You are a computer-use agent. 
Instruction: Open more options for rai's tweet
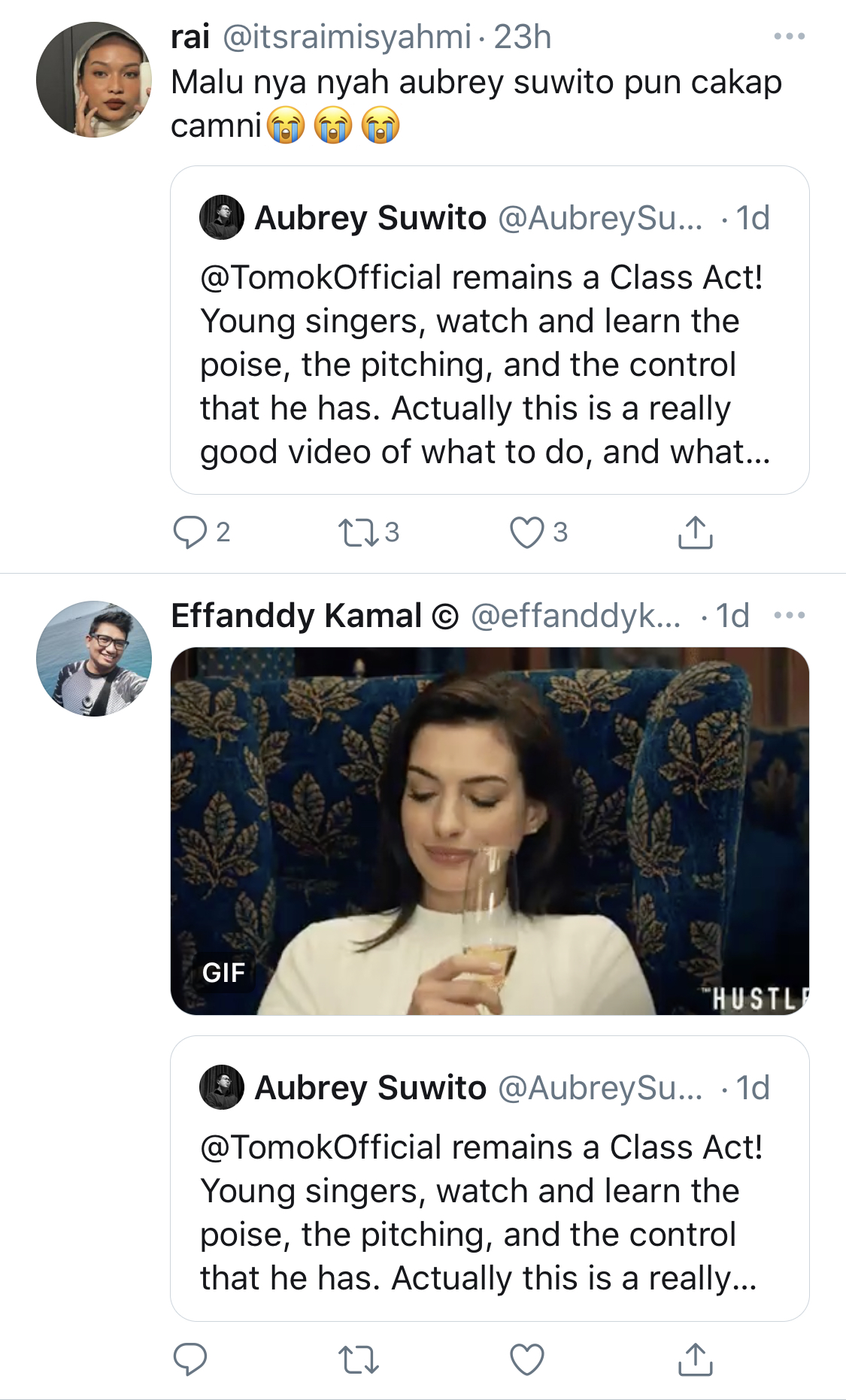(x=790, y=36)
